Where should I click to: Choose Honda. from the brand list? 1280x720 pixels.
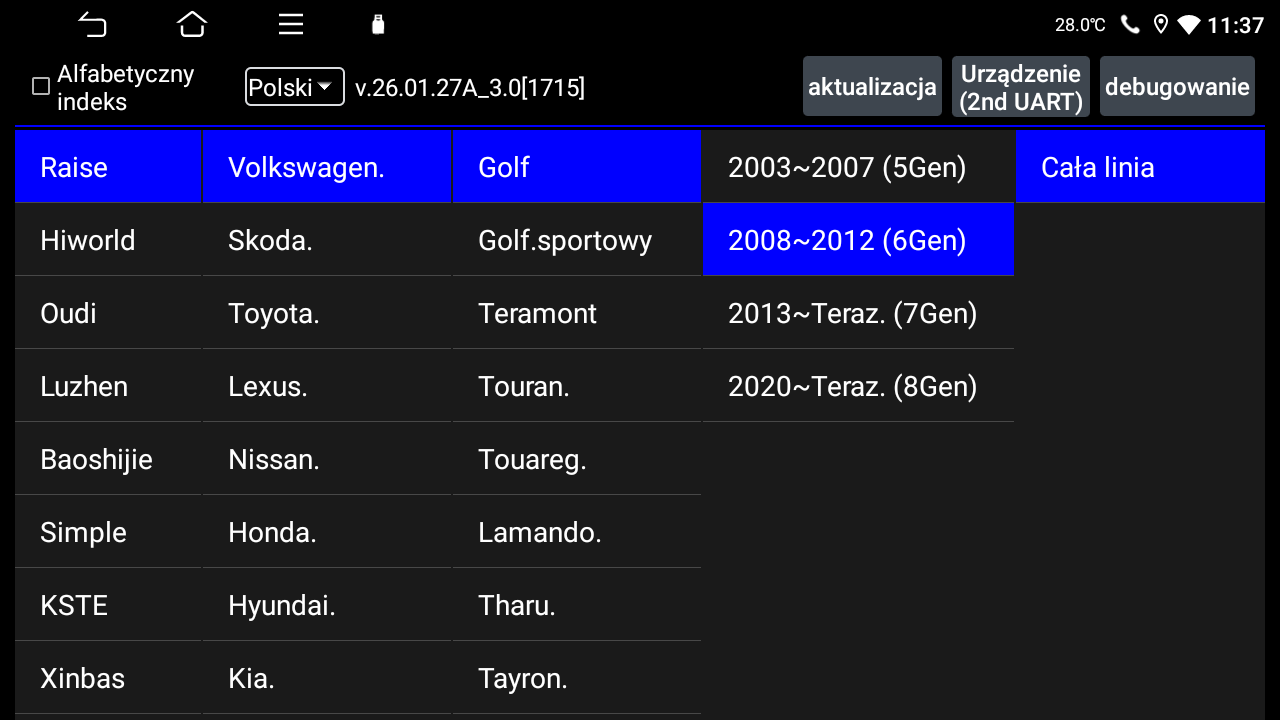coord(327,532)
